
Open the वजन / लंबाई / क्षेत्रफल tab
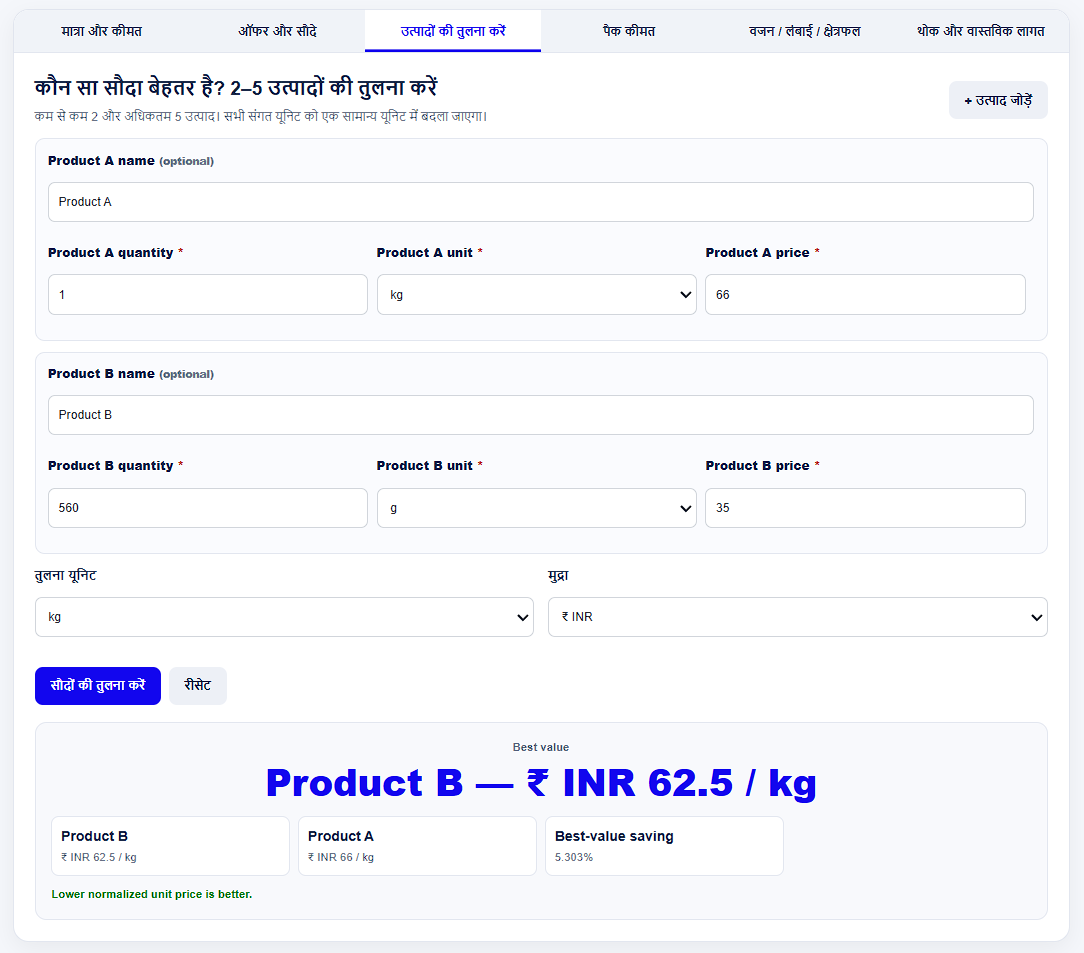(x=805, y=31)
